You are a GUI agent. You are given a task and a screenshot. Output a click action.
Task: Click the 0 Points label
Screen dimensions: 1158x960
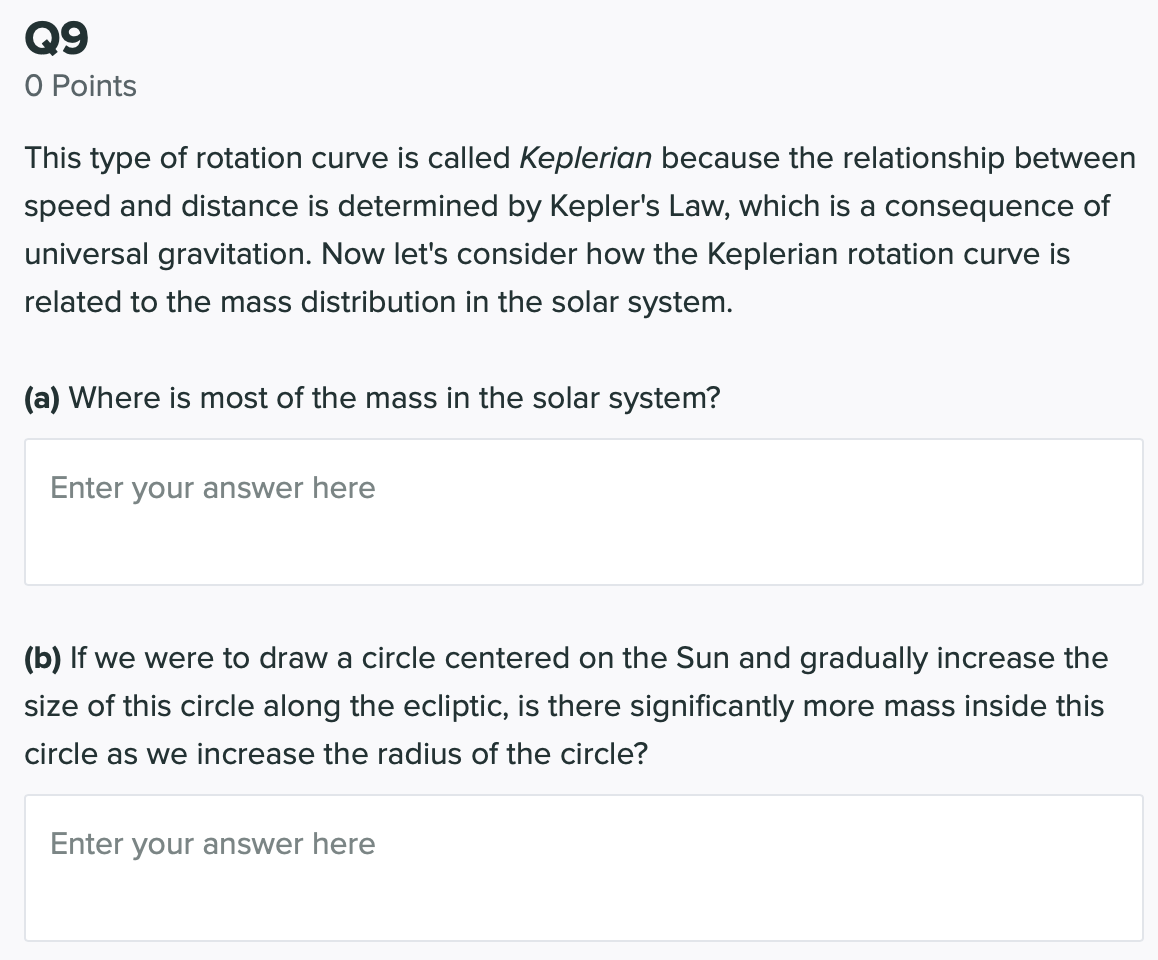pos(80,86)
